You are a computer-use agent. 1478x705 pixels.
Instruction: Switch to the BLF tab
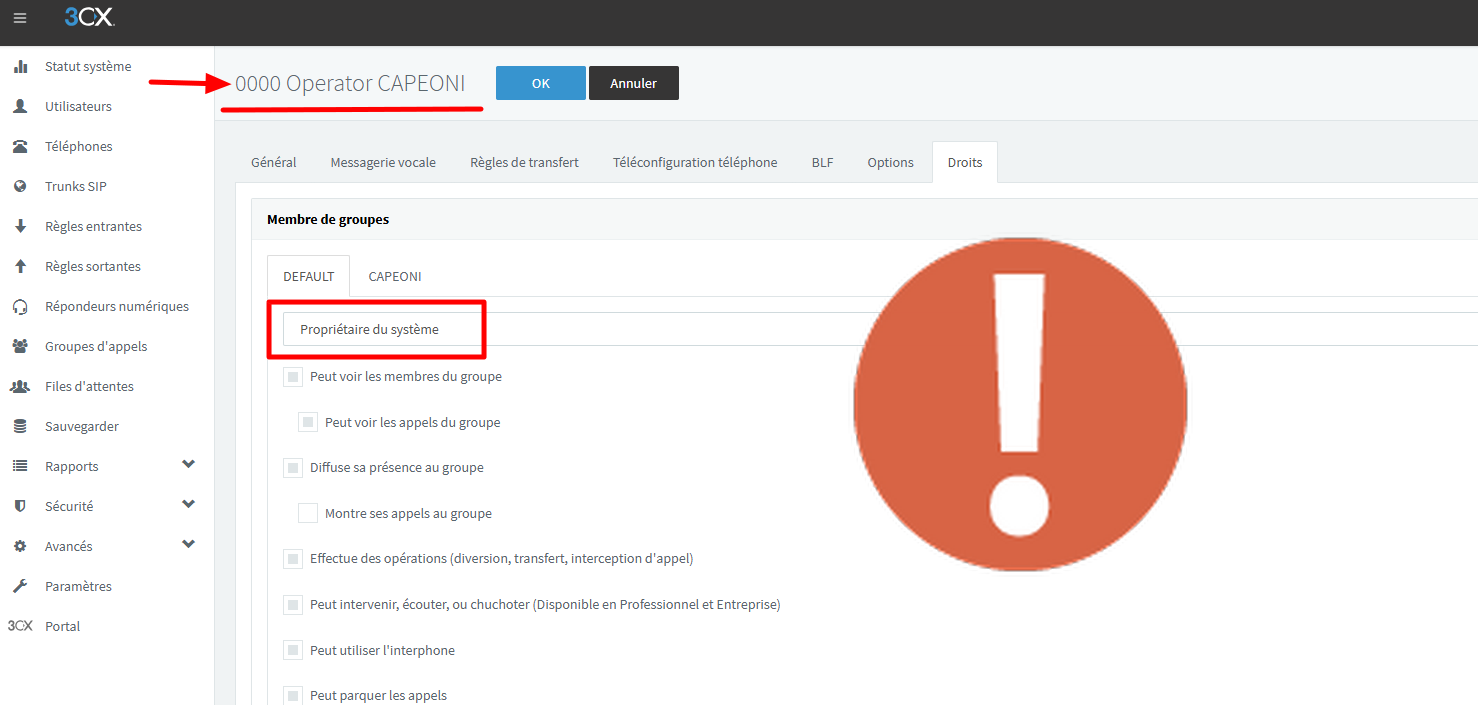pos(822,162)
